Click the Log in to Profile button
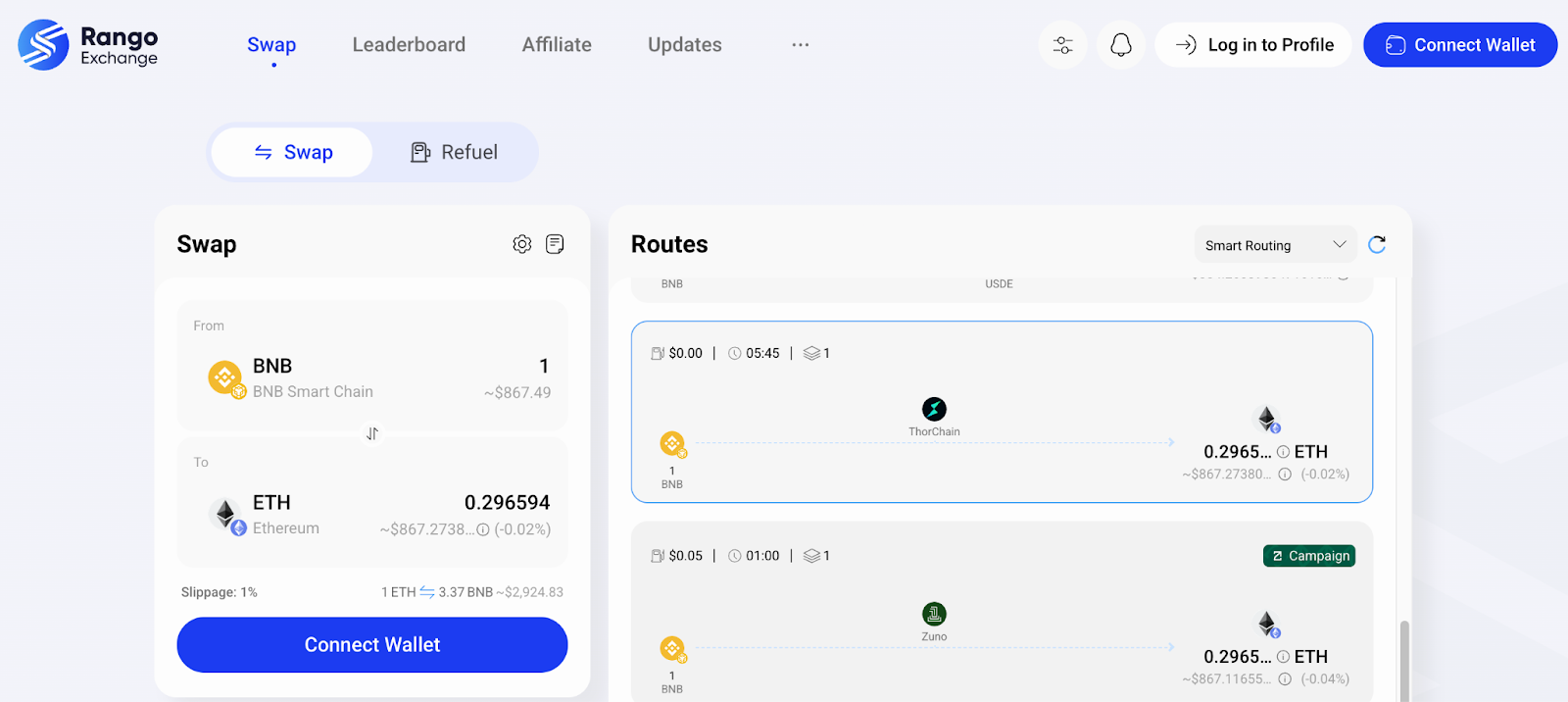The image size is (1568, 702). point(1253,45)
